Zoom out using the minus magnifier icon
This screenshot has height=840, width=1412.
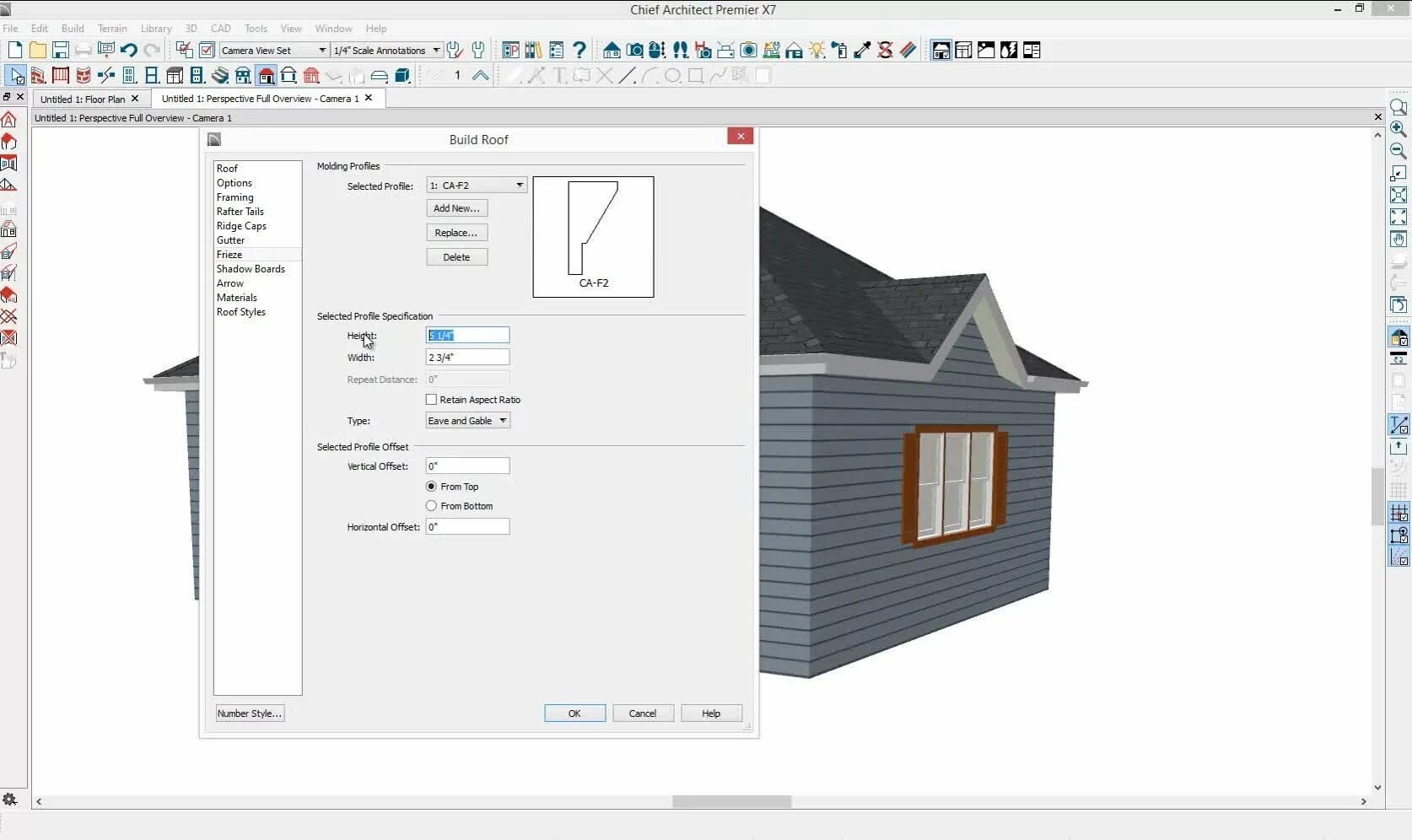click(1399, 151)
